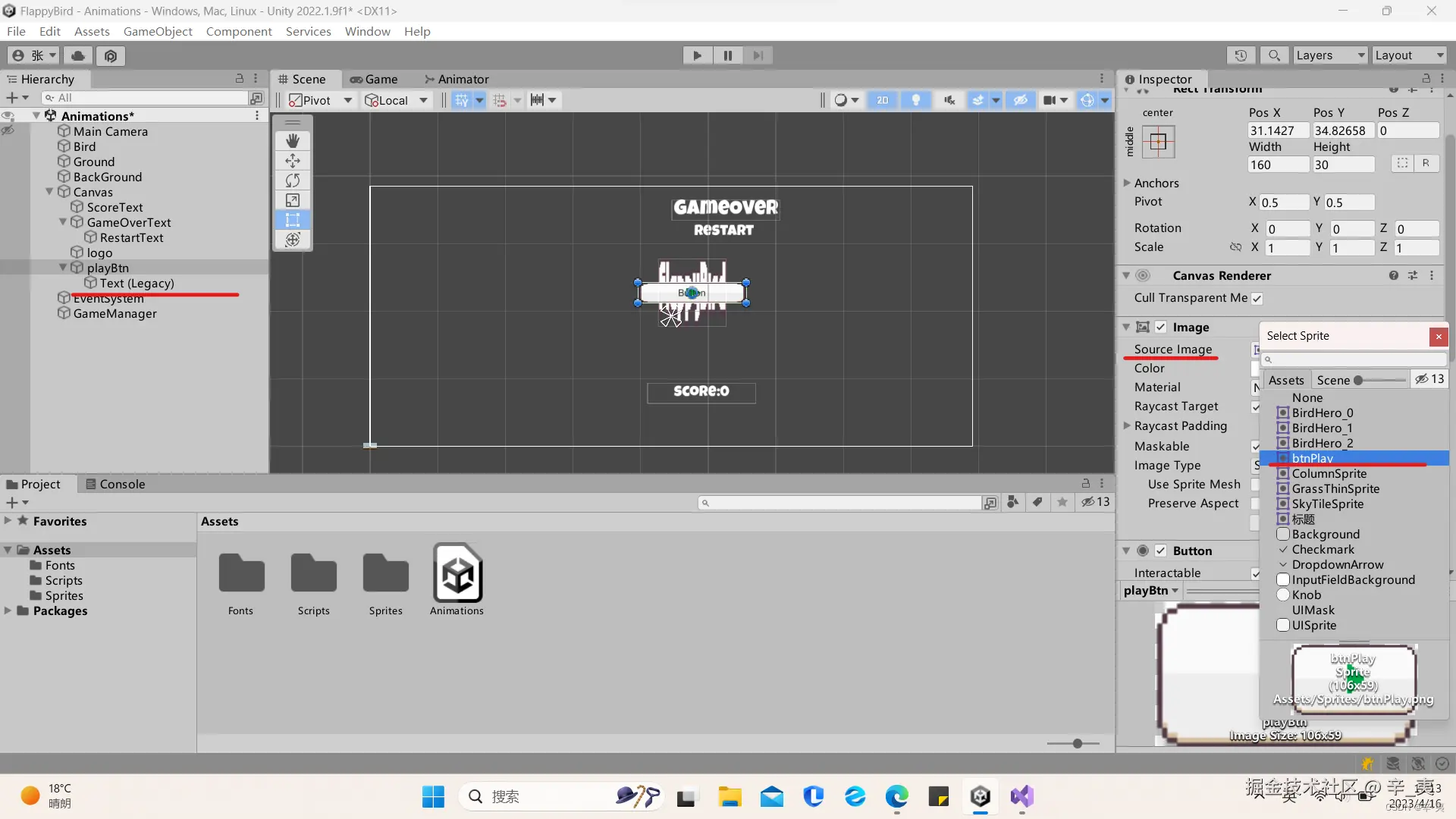
Task: Adjust the sprite preview size slider
Action: [1359, 380]
